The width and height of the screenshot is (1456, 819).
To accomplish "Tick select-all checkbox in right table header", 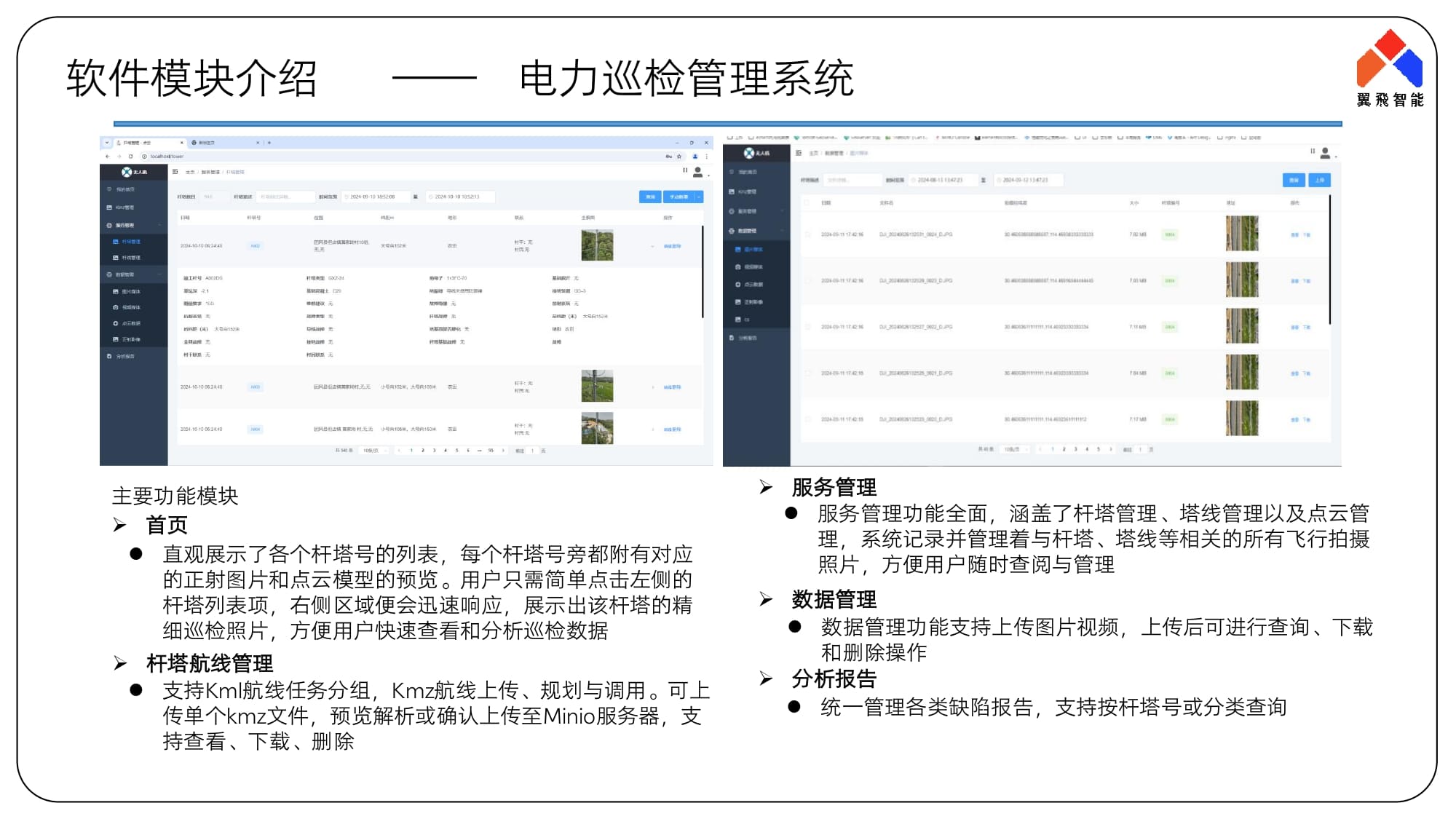I will pyautogui.click(x=807, y=202).
